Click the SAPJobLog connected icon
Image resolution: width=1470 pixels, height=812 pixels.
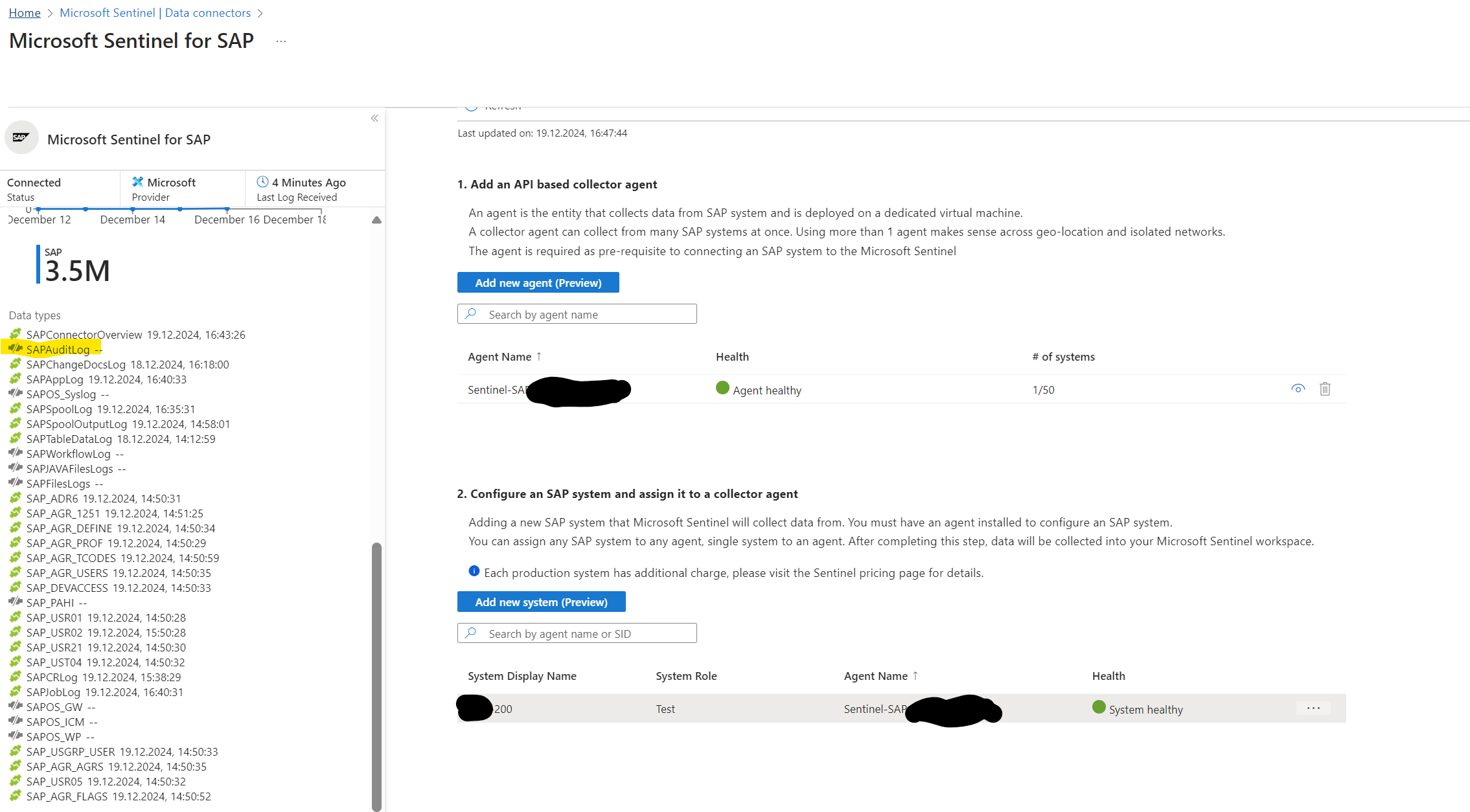[x=16, y=691]
